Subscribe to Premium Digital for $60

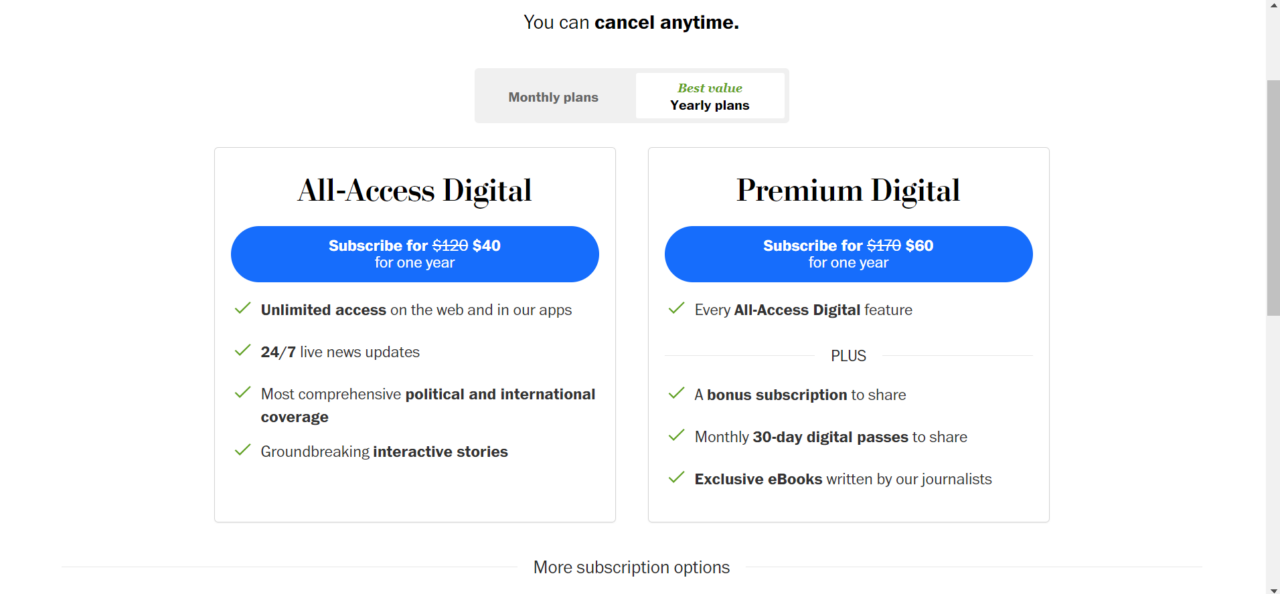pyautogui.click(x=848, y=254)
